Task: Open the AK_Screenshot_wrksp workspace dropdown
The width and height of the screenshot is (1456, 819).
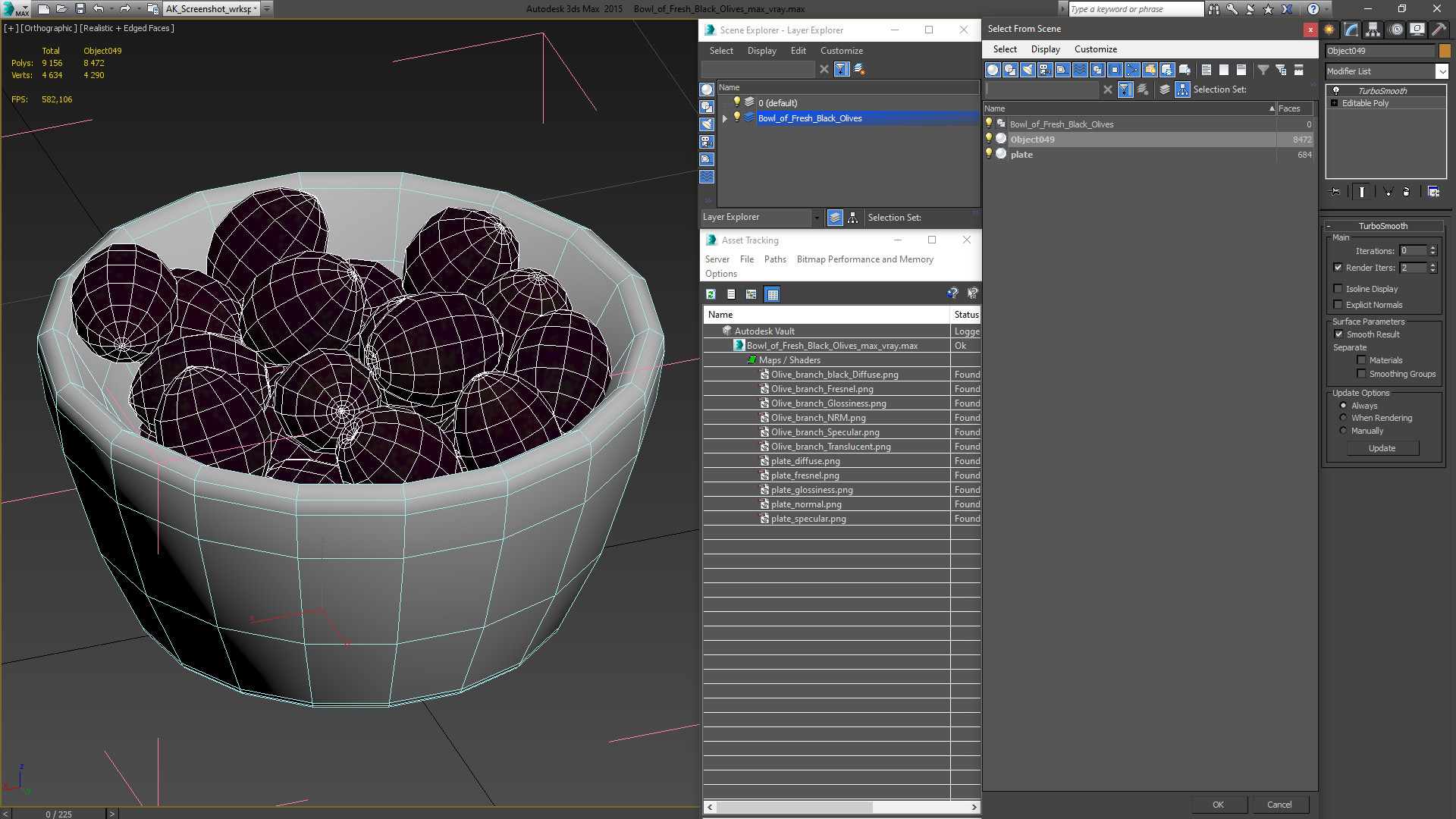Action: pyautogui.click(x=213, y=9)
